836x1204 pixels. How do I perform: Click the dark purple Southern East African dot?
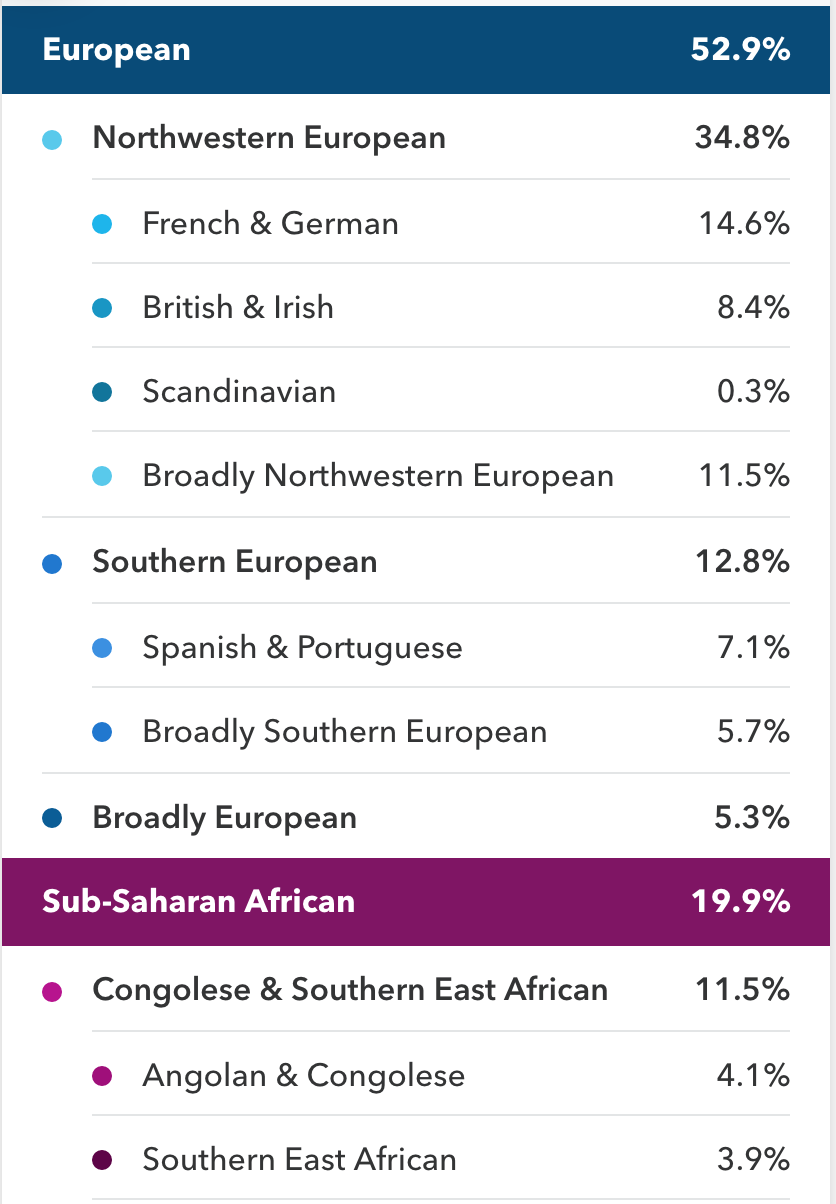101,1161
